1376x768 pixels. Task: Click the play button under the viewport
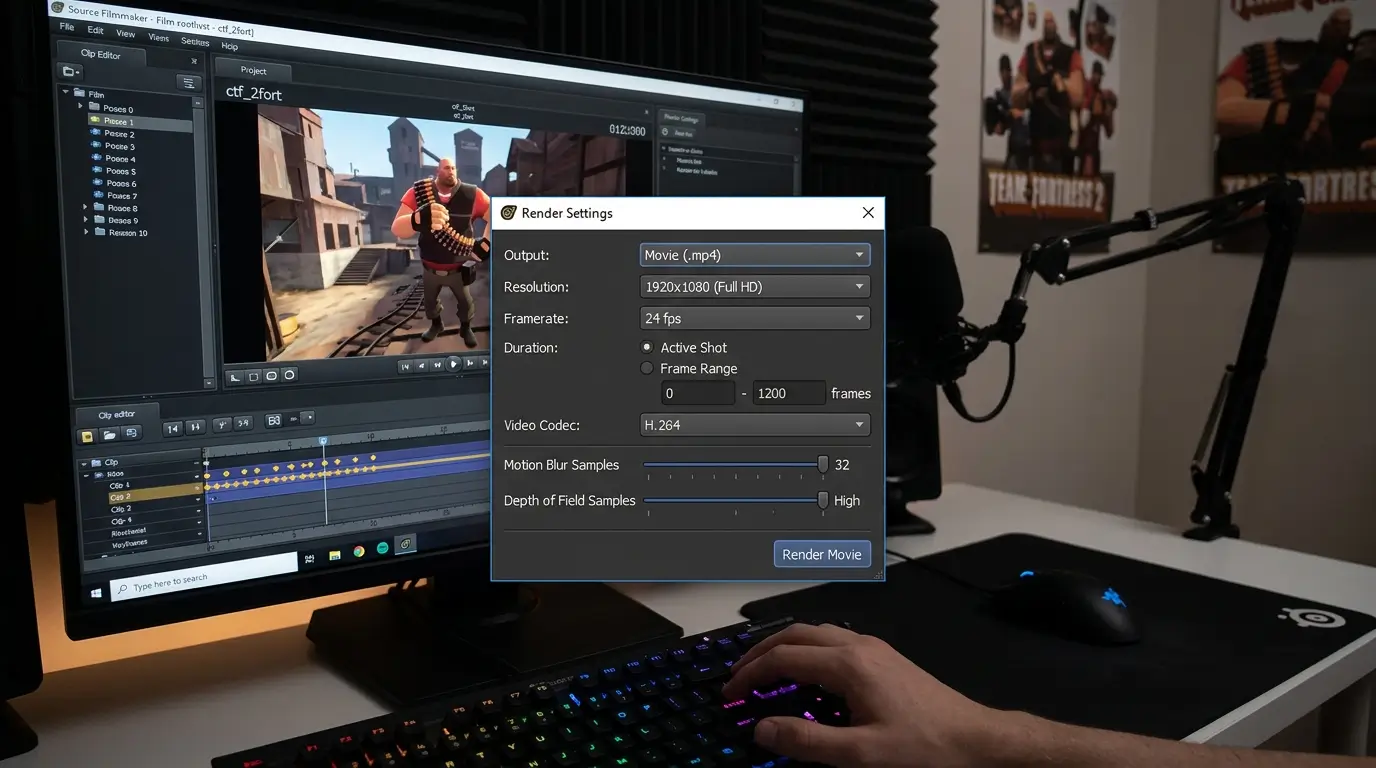(x=453, y=364)
